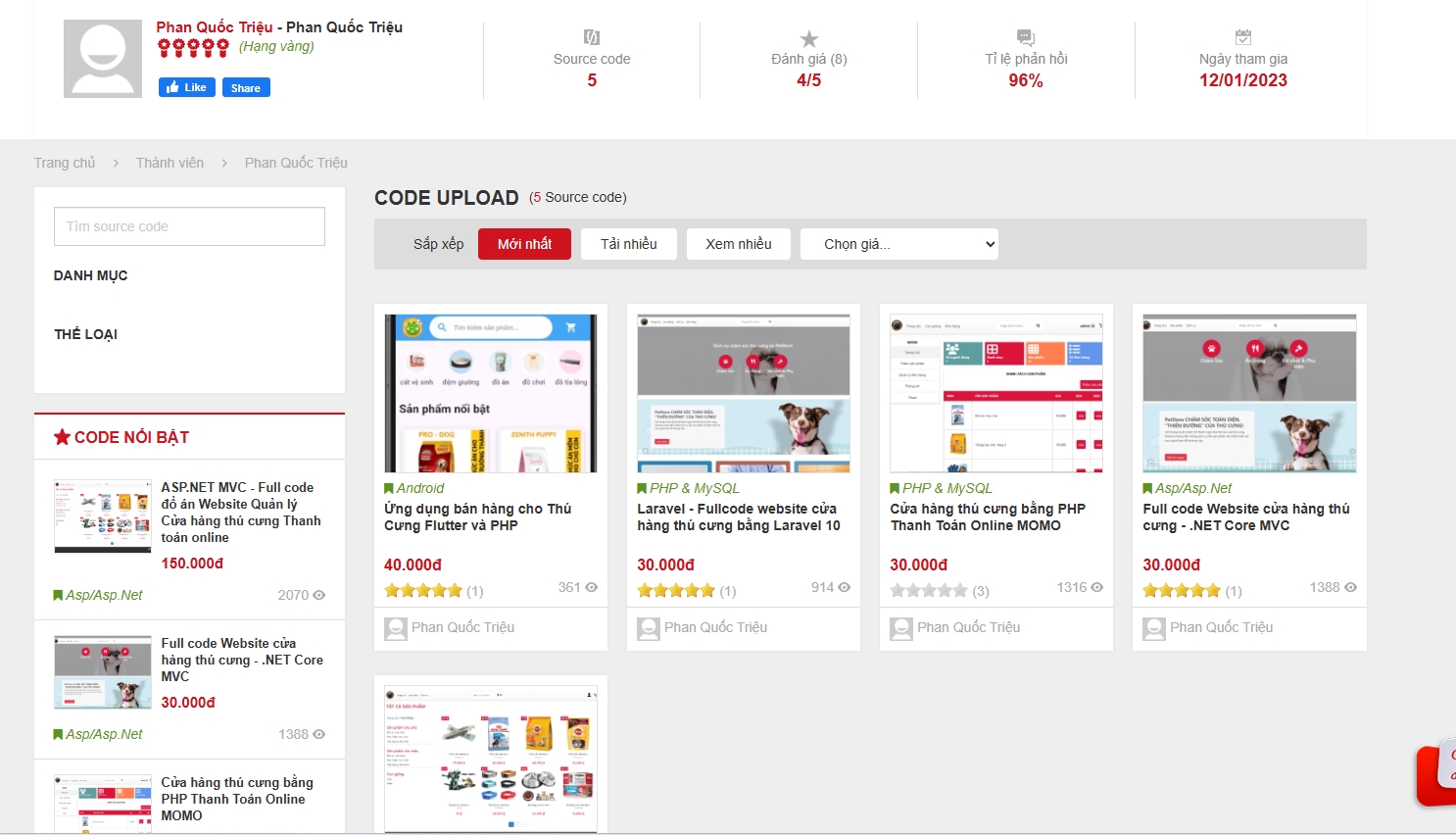The image size is (1456, 835).
Task: Open the sidebar Cửa hàng thú cưng PHP MOMO title
Action: pos(237,799)
